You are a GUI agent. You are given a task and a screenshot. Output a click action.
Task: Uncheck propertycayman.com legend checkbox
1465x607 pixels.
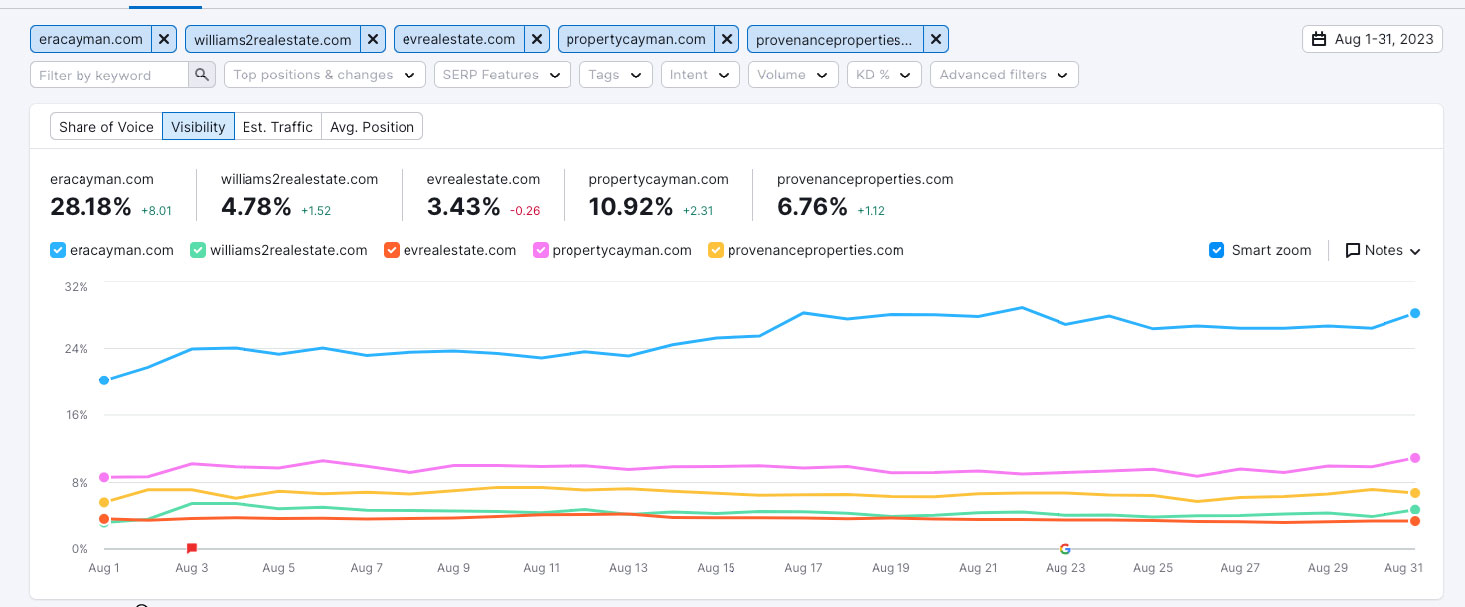click(541, 250)
